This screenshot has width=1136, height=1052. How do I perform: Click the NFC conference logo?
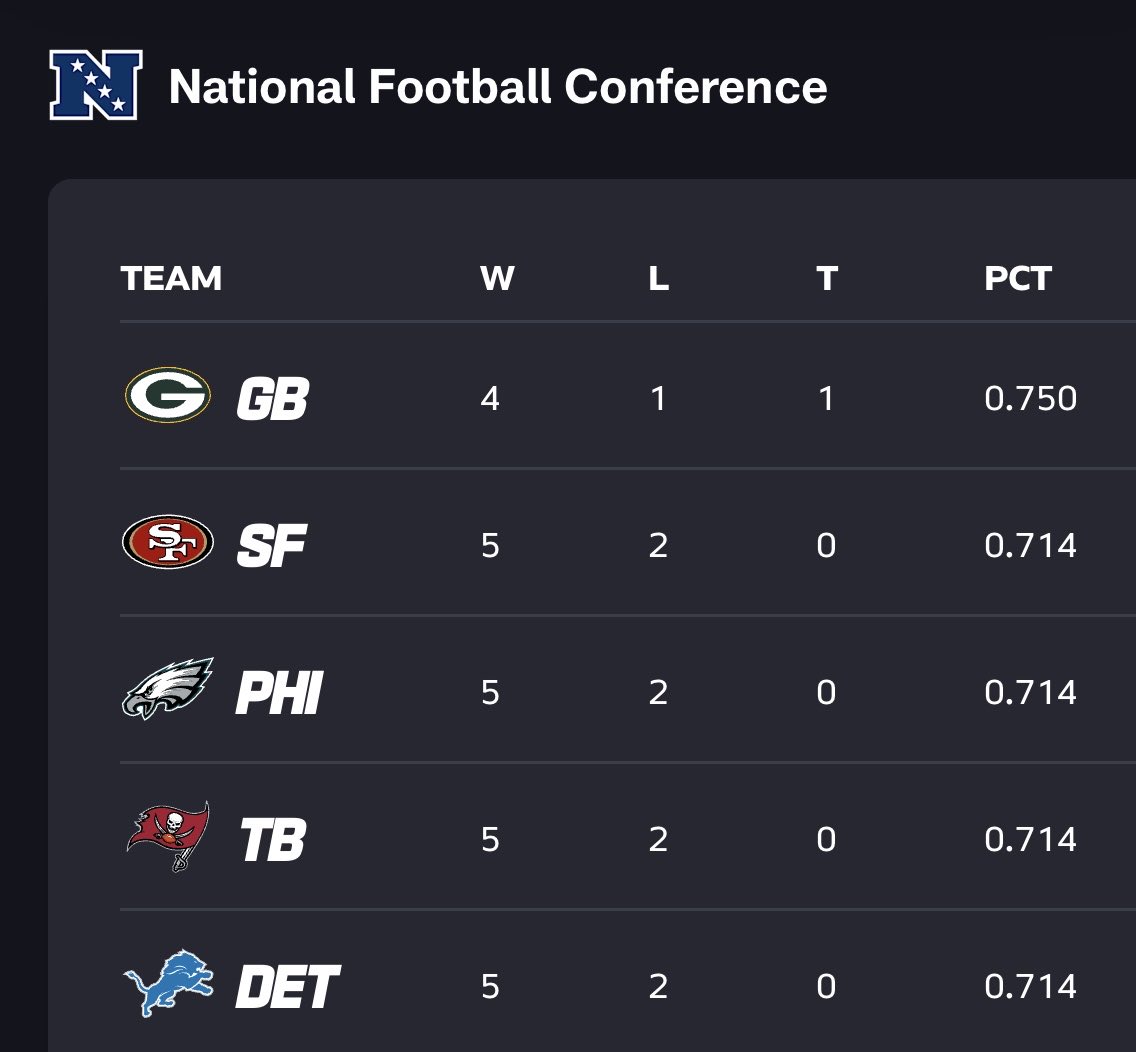pyautogui.click(x=96, y=85)
